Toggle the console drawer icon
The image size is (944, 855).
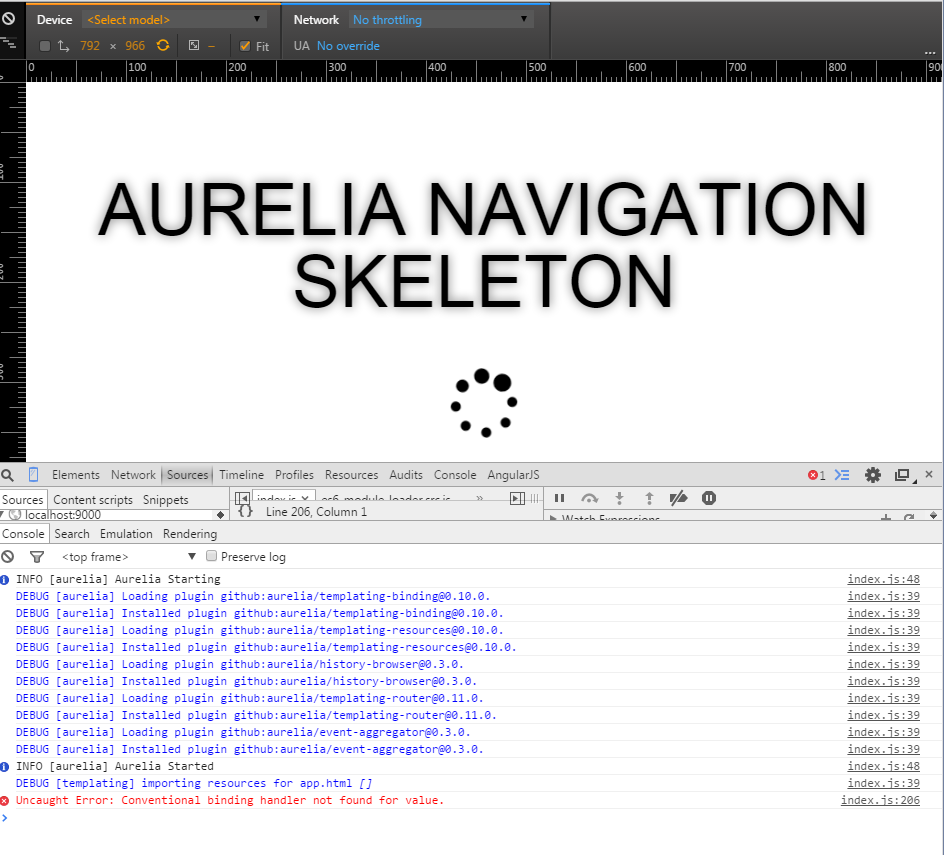point(842,475)
